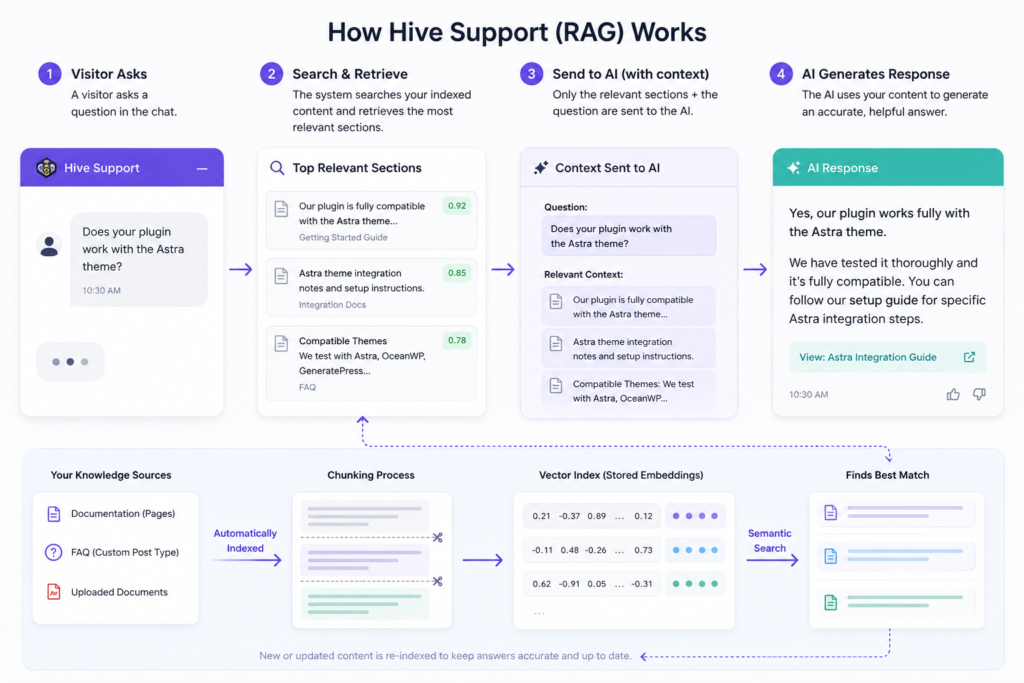Click the red Uploaded Documents PDF icon
The height and width of the screenshot is (683, 1024).
pyautogui.click(x=54, y=592)
